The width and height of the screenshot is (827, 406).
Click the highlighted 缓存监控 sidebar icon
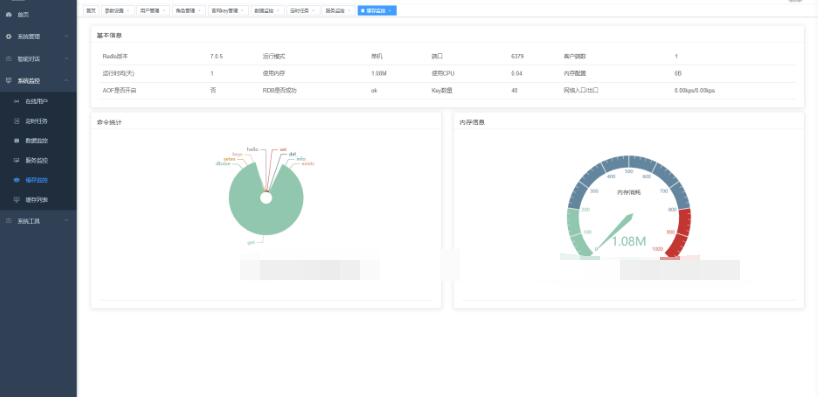[16, 180]
